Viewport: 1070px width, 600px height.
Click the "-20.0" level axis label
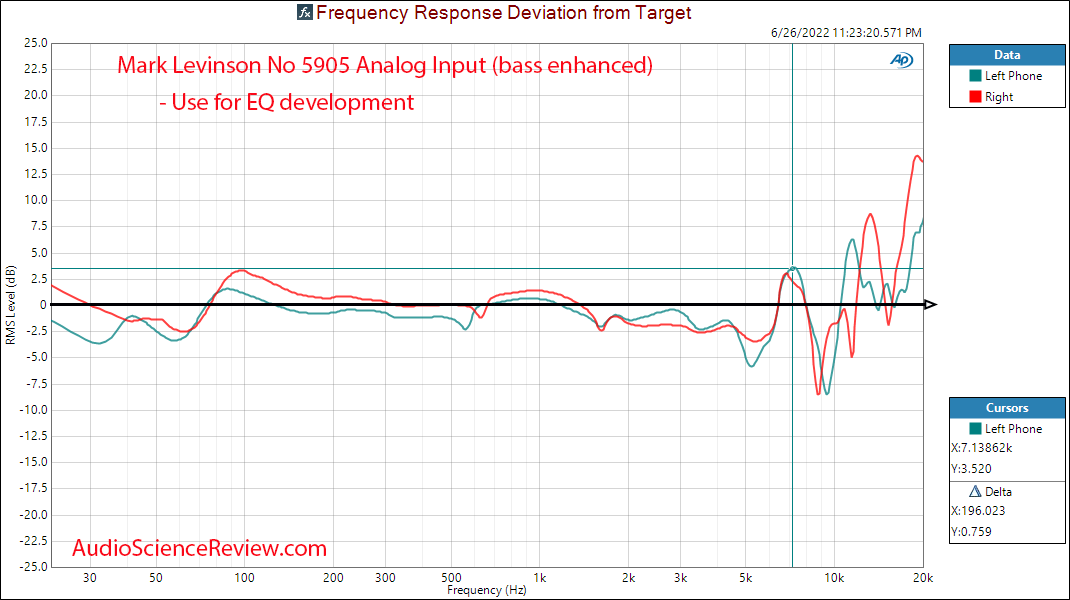tap(34, 515)
